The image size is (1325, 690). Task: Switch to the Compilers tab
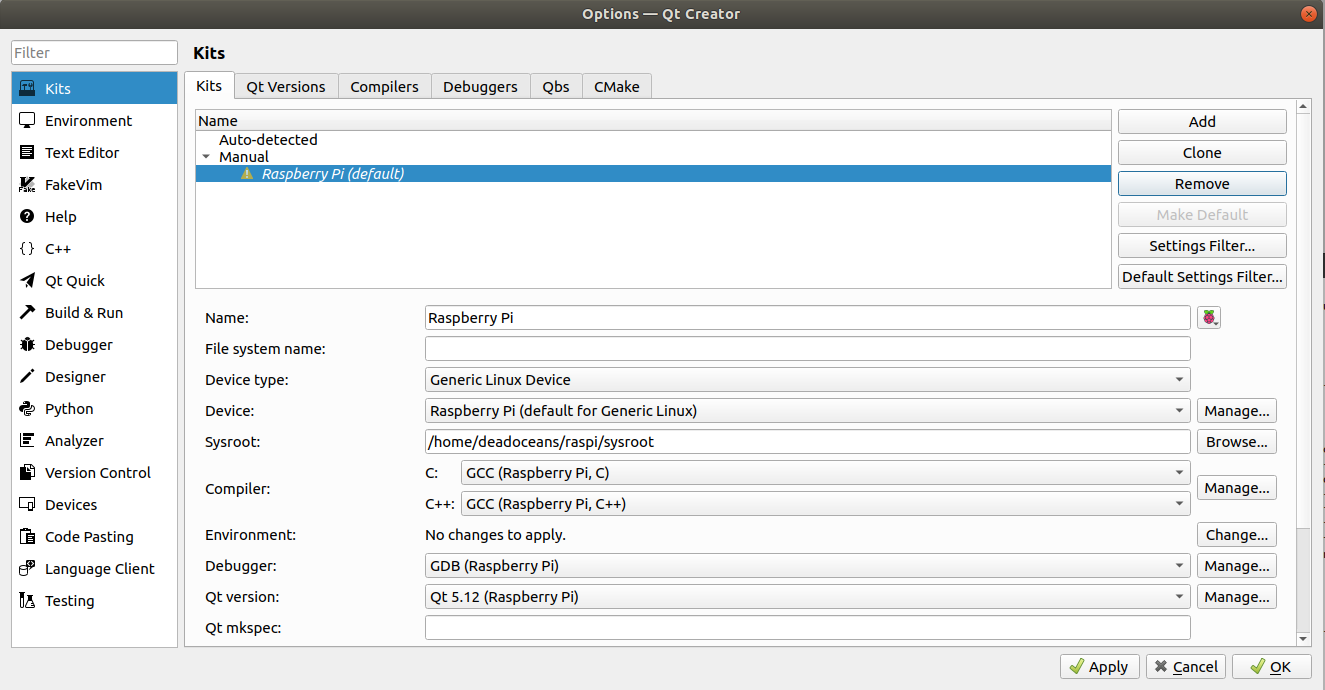[384, 87]
